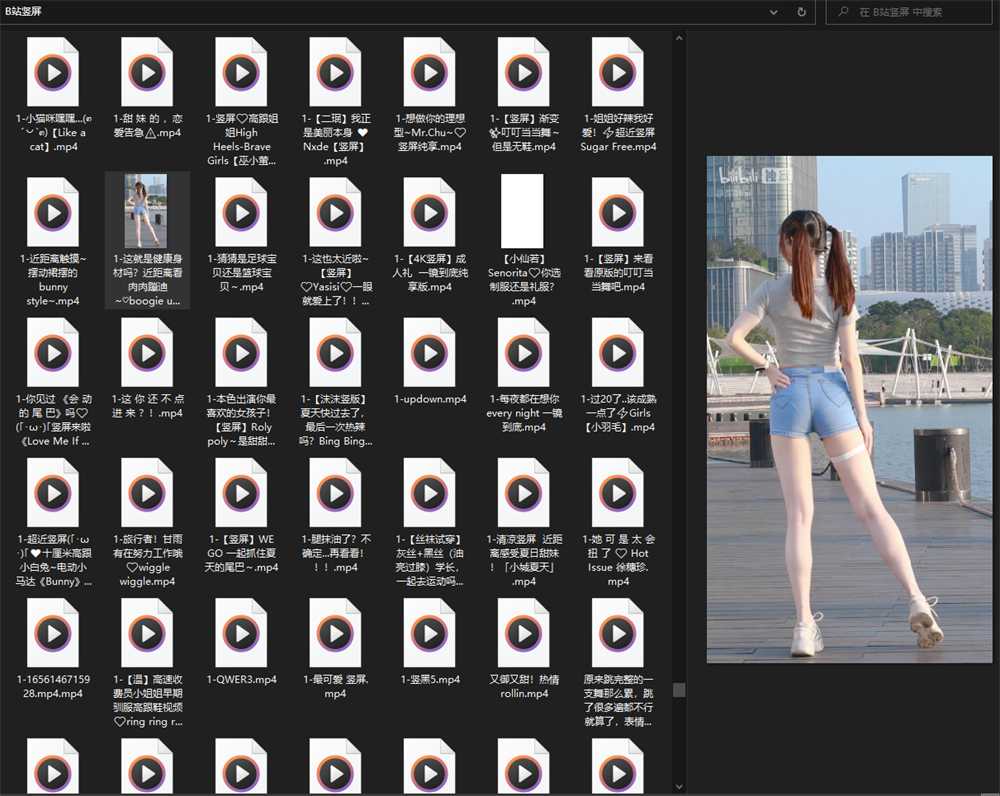Select the "1-竖屏♡高跟姐姐High Heels" entry
Image resolution: width=1000 pixels, height=796 pixels.
(x=241, y=70)
